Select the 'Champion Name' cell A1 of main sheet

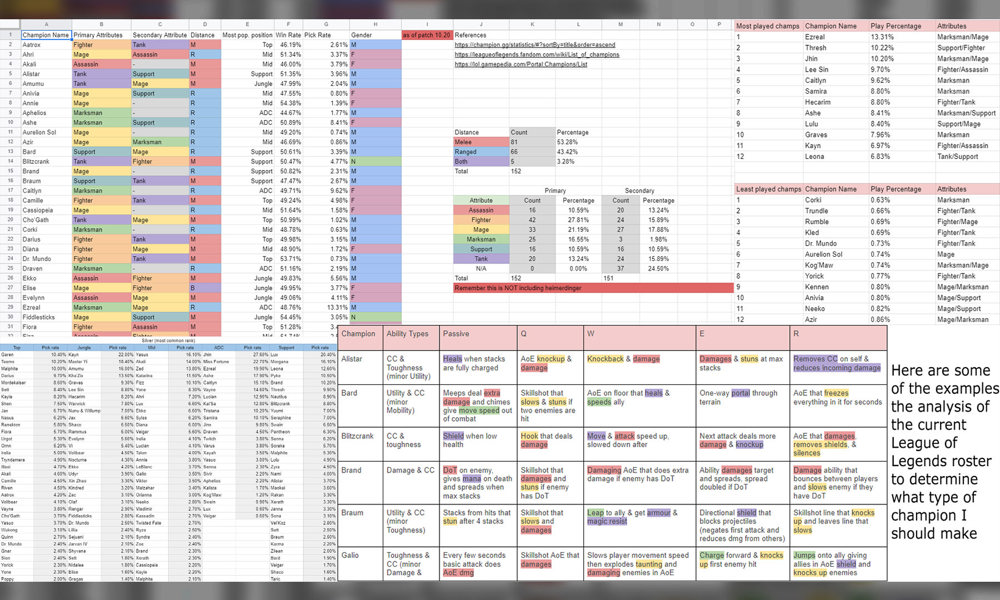(46, 35)
